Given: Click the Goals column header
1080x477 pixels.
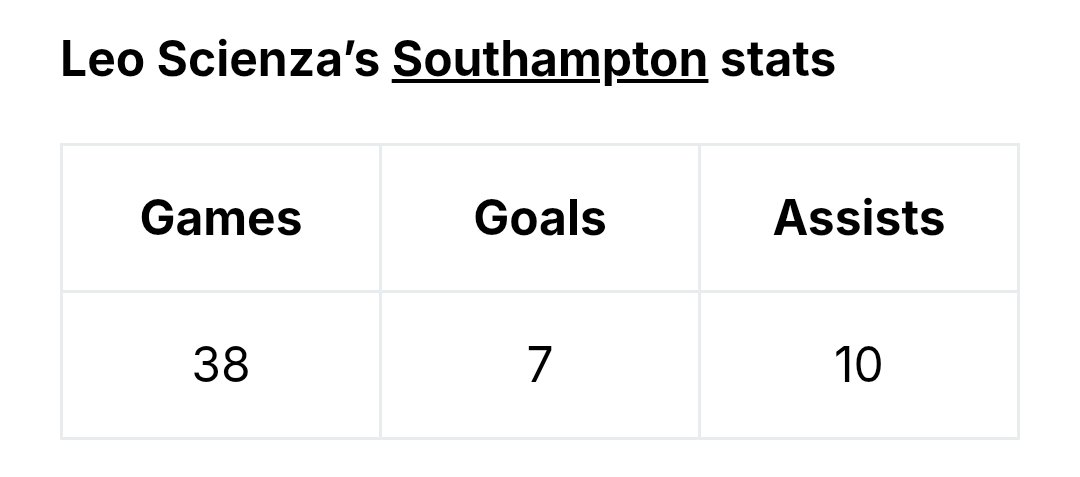Looking at the screenshot, I should point(540,218).
